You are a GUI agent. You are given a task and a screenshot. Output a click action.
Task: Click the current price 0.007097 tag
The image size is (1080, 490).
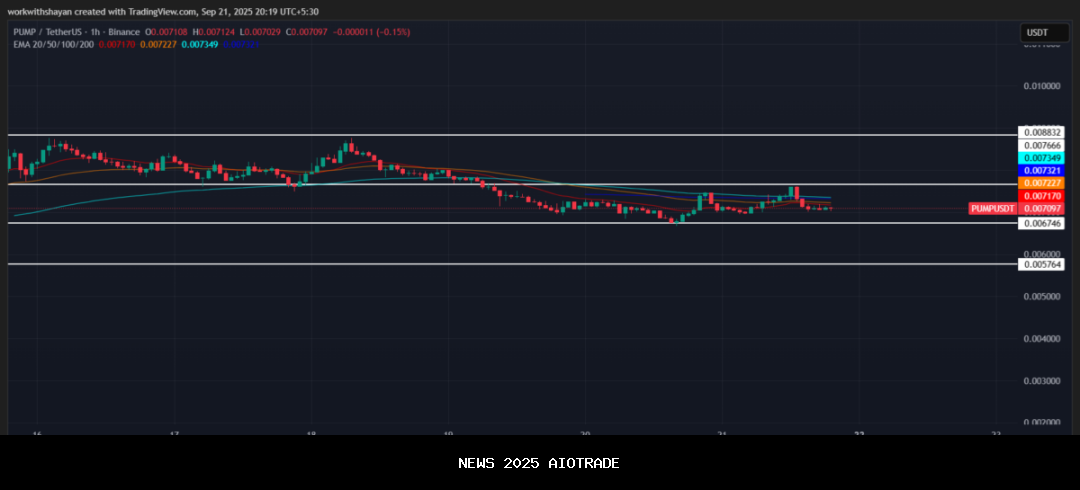tap(1042, 208)
